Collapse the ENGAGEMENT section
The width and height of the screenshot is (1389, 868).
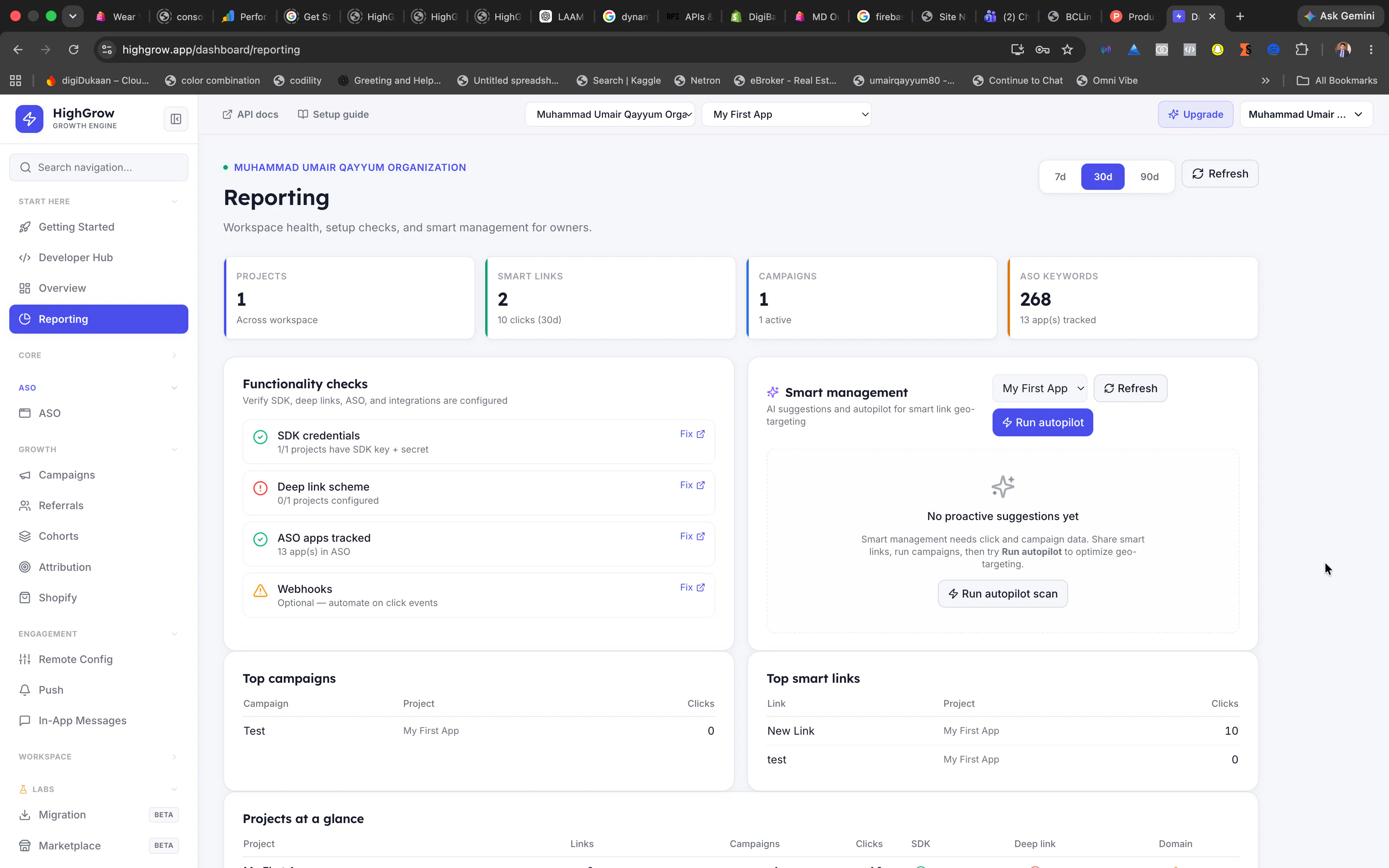coord(99,634)
